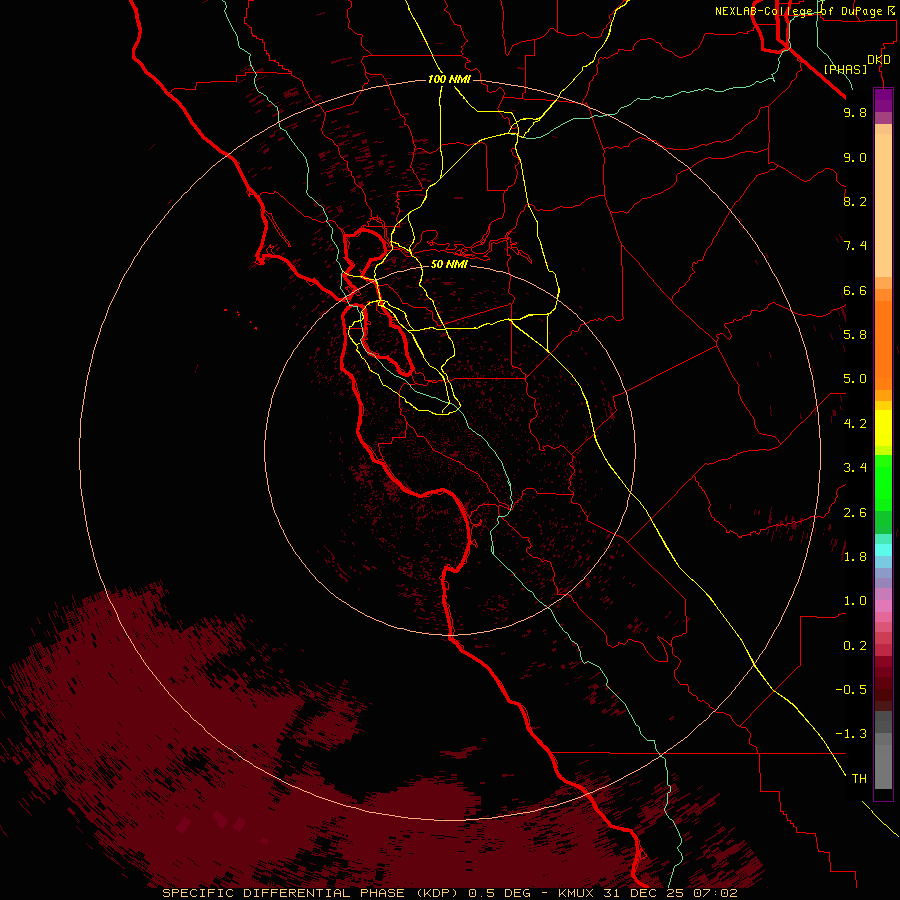900x900 pixels.
Task: Click the pink band of the color bar
Action: click(883, 606)
